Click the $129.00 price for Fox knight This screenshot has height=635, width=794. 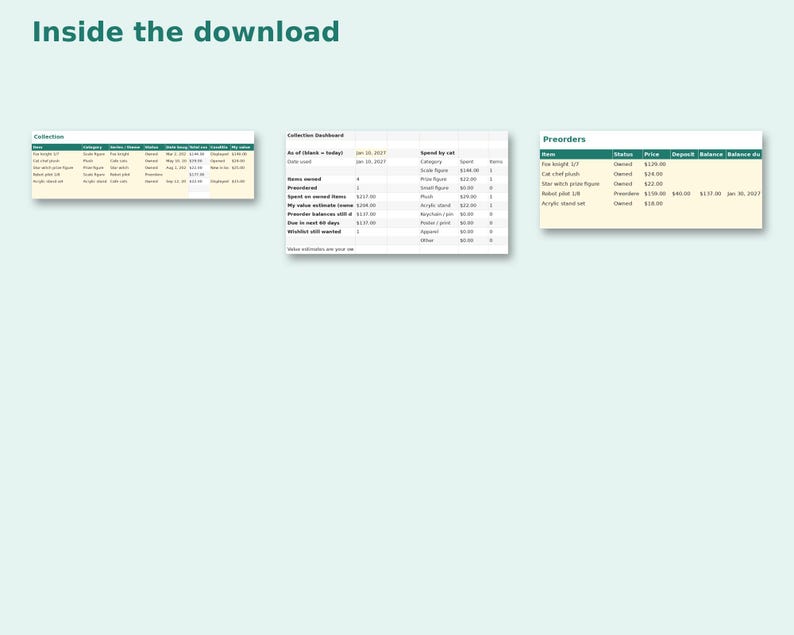(655, 164)
